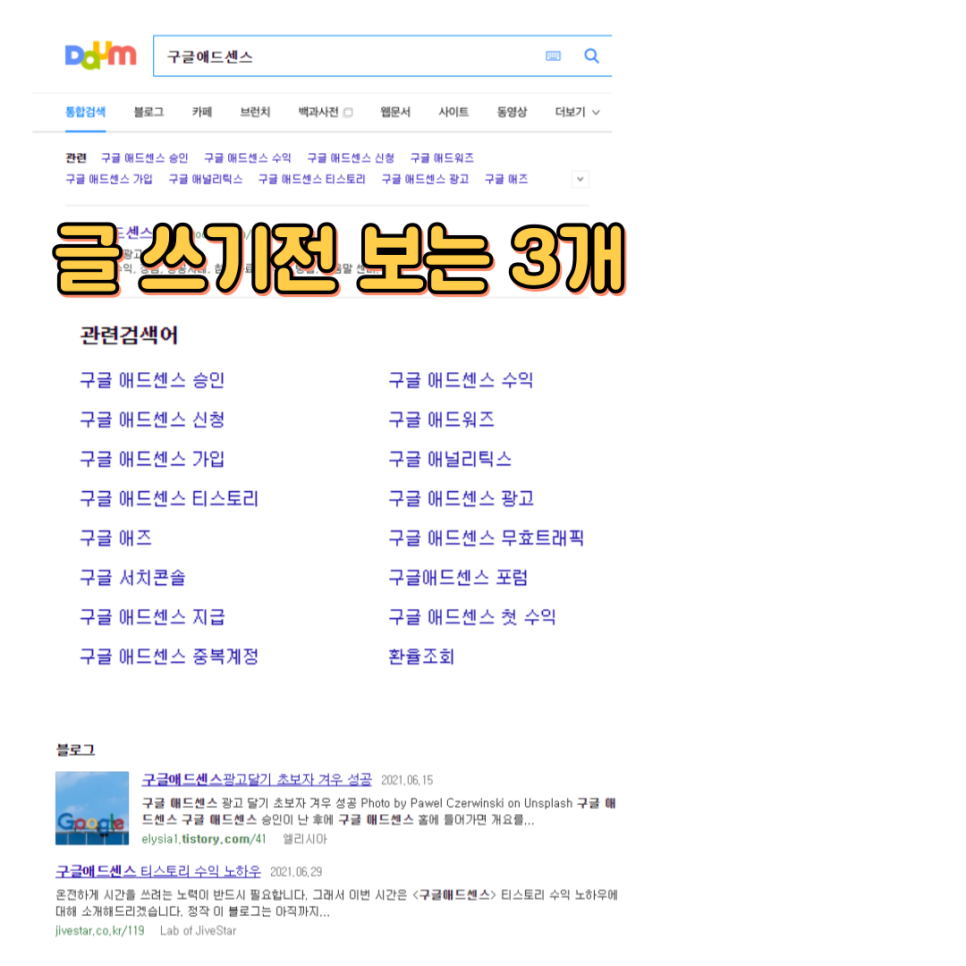
Task: Open the 카페 tab
Action: click(x=201, y=112)
